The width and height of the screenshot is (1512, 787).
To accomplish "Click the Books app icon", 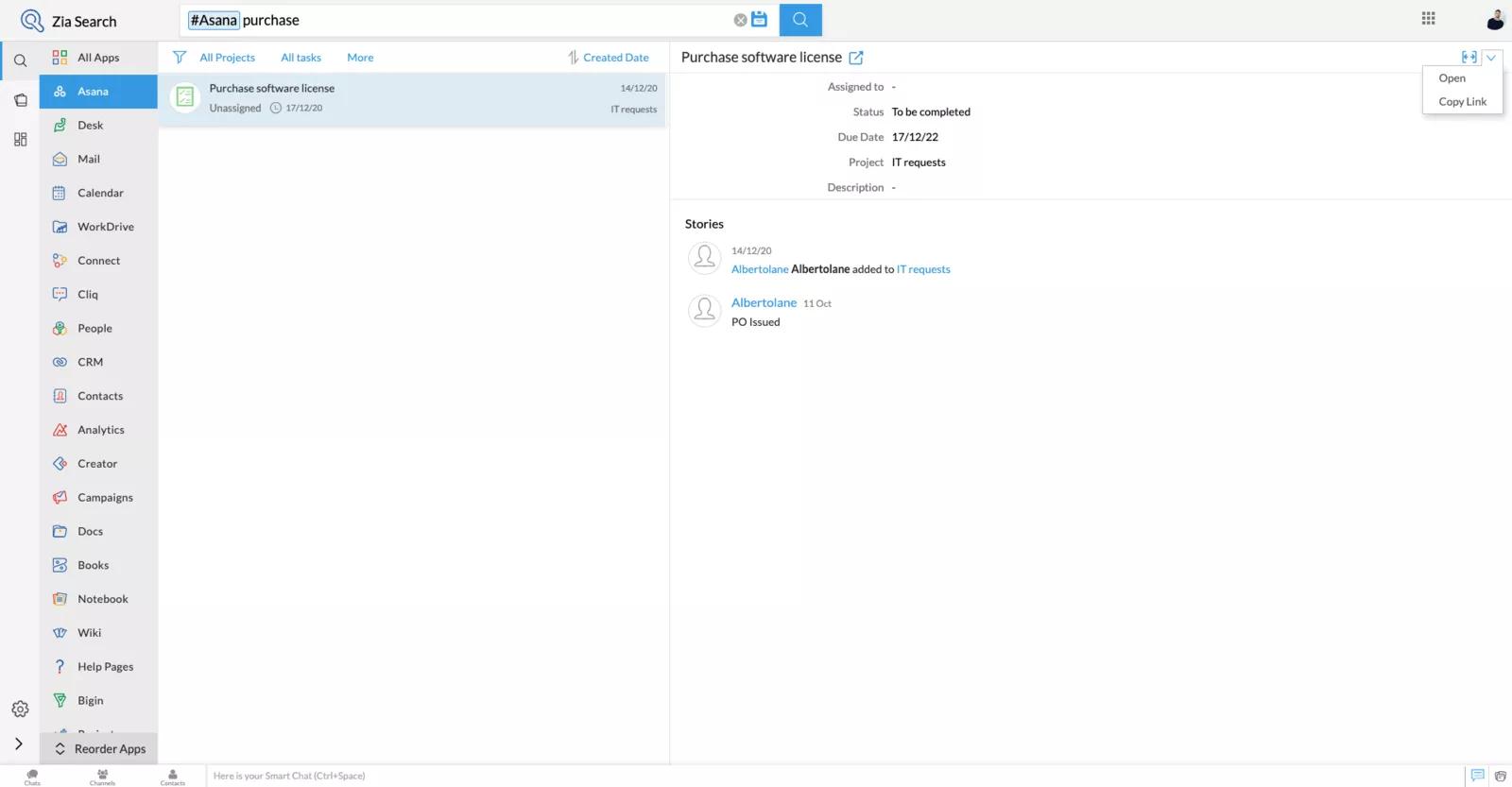I will (60, 565).
